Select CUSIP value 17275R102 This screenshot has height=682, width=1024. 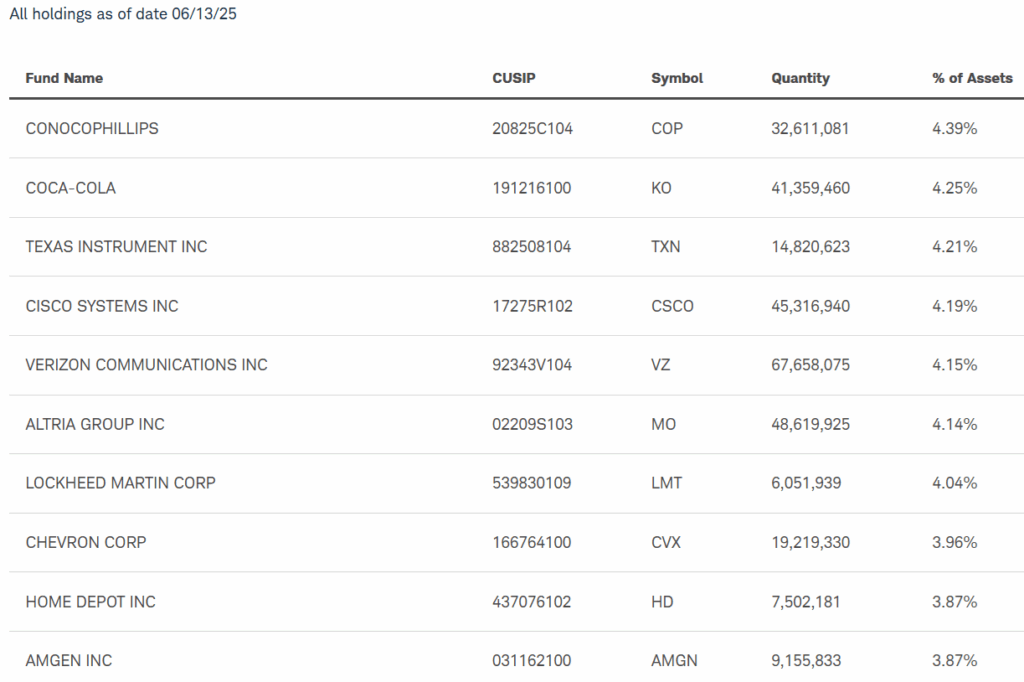tap(532, 306)
